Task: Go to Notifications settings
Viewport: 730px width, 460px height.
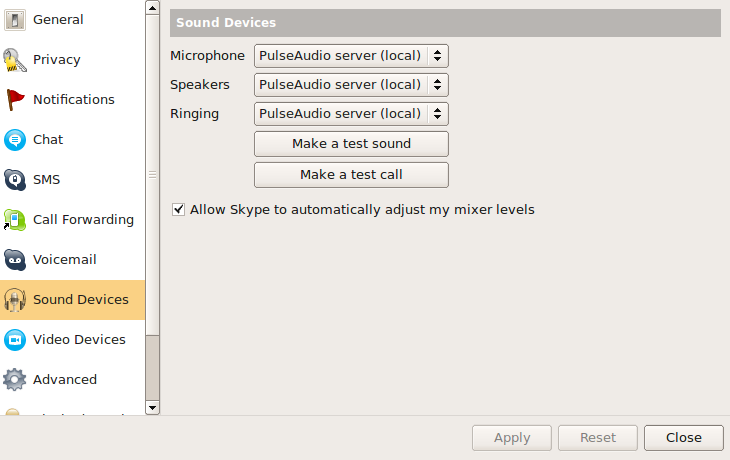Action: (x=74, y=100)
